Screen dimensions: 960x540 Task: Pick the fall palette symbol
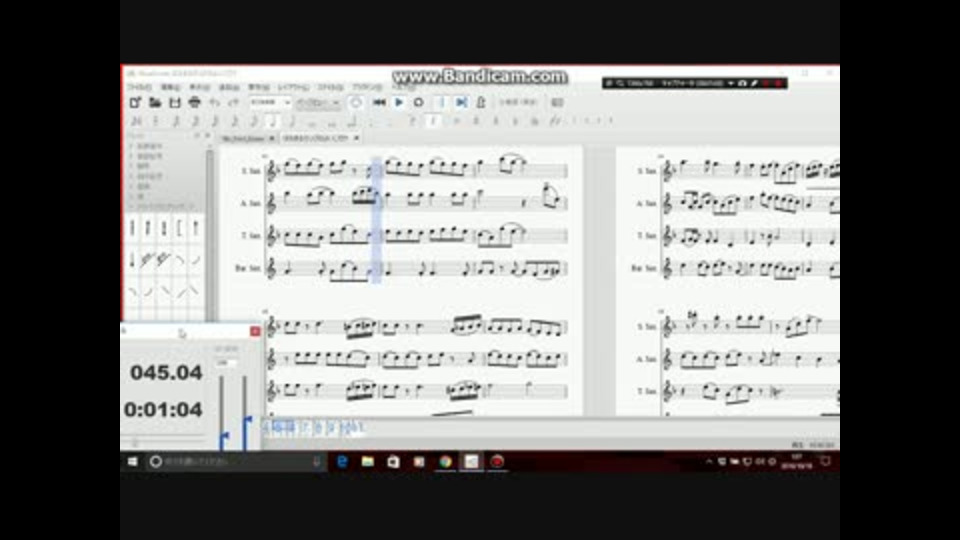[x=180, y=260]
